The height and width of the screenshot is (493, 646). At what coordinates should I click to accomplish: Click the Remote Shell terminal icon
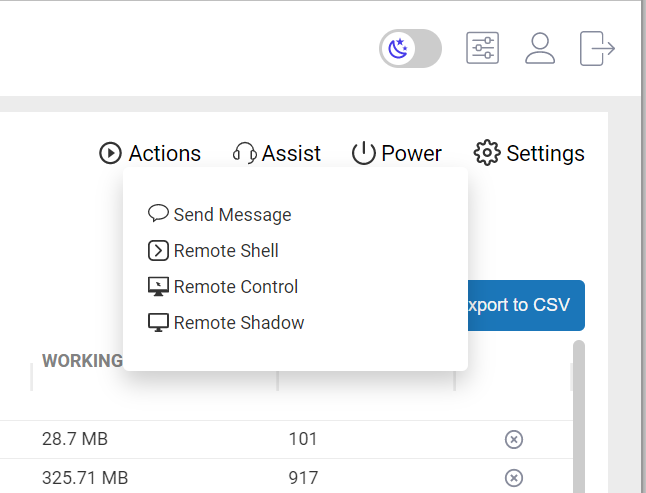coord(158,250)
